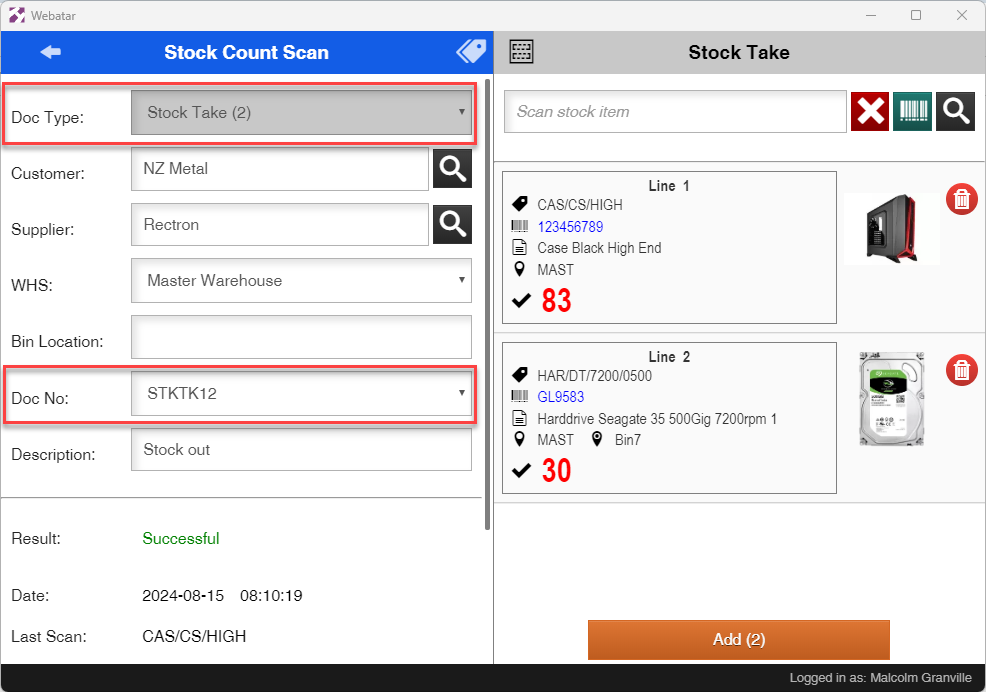Open the on-screen keyboard icon
986x692 pixels.
coord(521,52)
